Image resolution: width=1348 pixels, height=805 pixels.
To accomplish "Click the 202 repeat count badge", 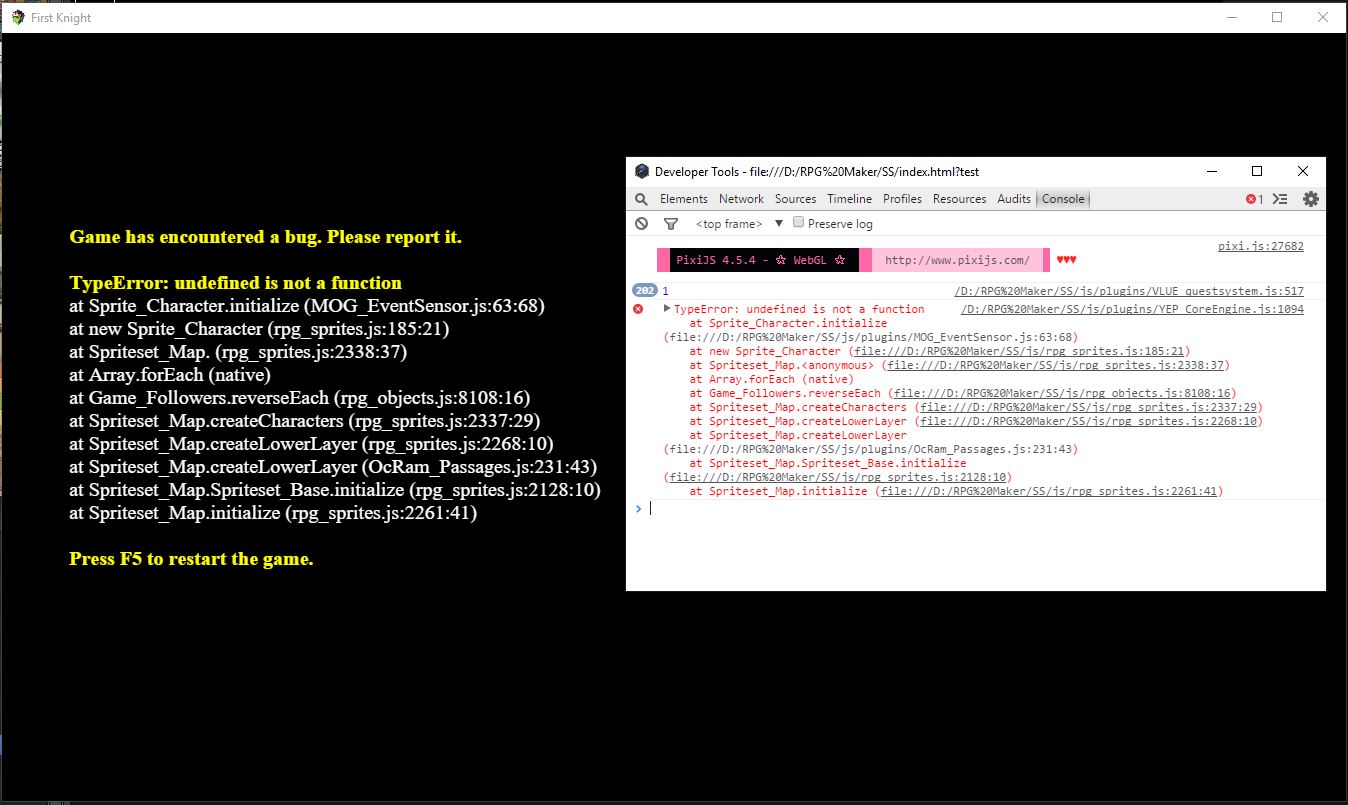I will [644, 291].
